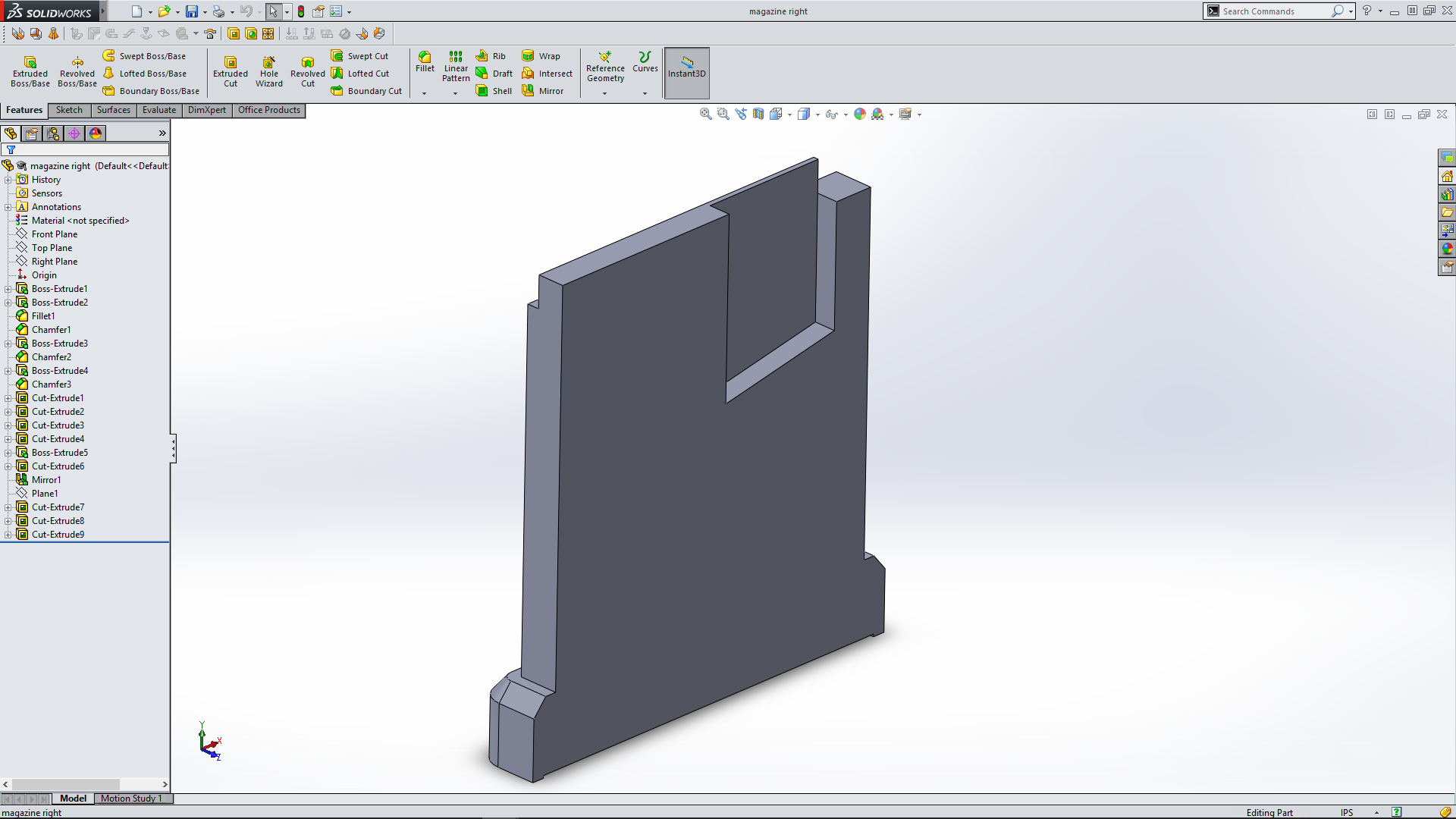Select the Fillet tool
Image resolution: width=1456 pixels, height=819 pixels.
point(425,58)
